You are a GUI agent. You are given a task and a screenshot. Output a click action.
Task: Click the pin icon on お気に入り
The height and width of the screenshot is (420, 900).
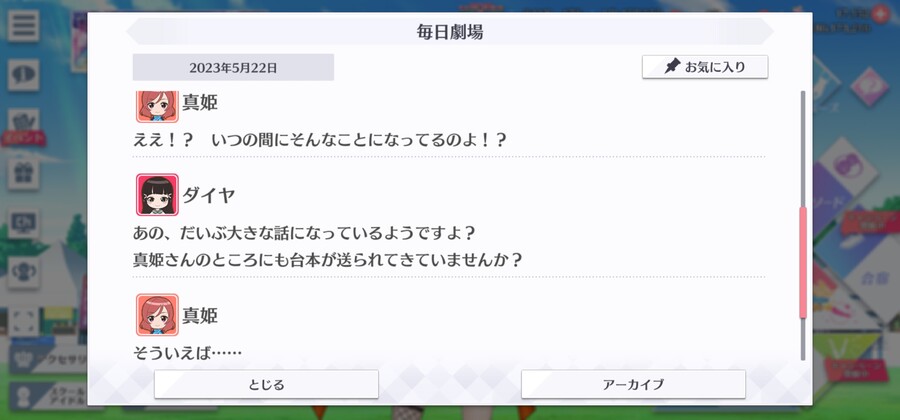pos(672,67)
